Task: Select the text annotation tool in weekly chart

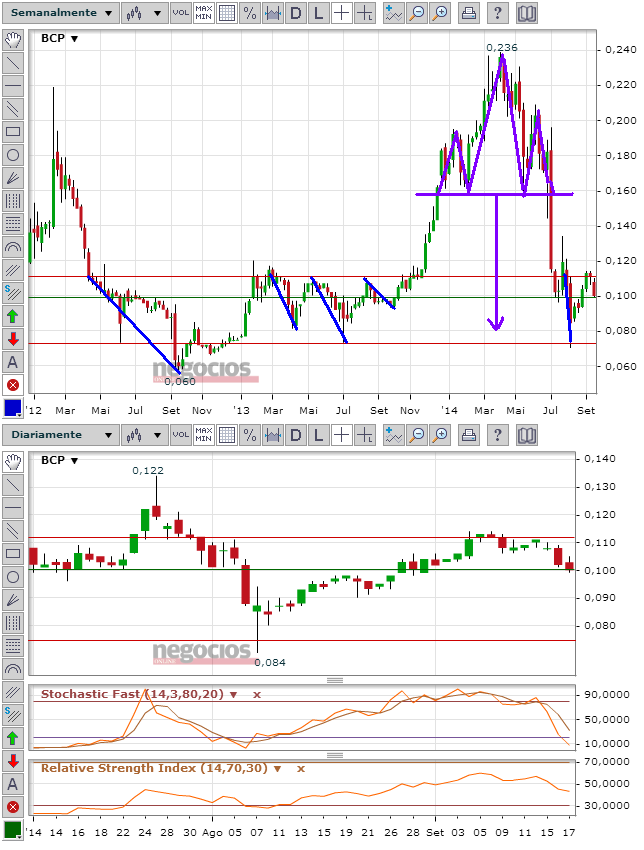Action: (12, 362)
